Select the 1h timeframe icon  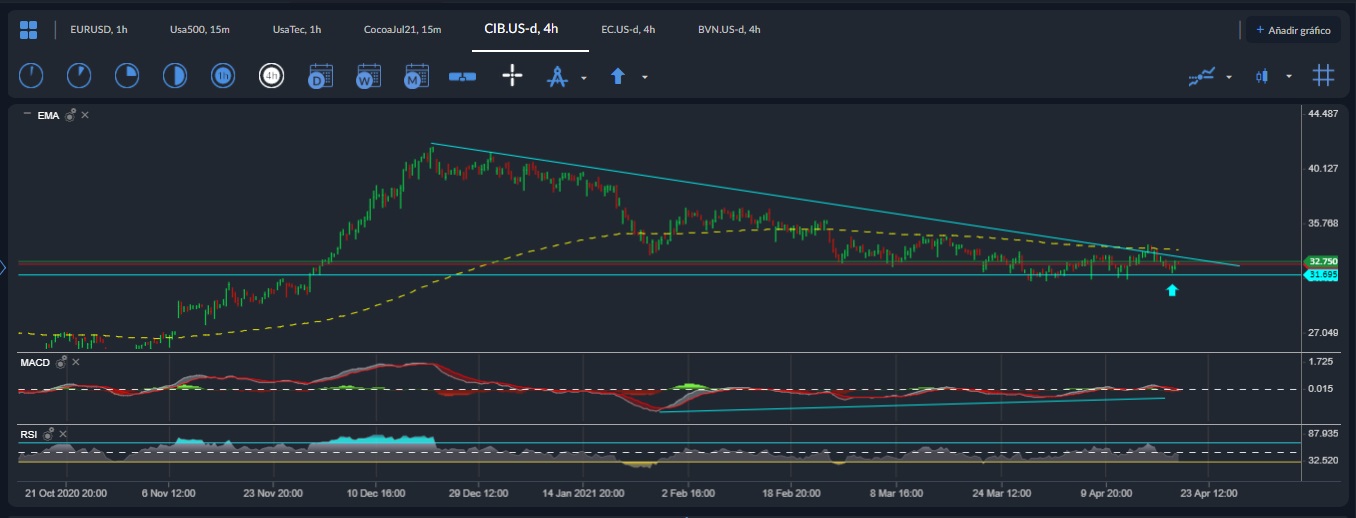(222, 76)
